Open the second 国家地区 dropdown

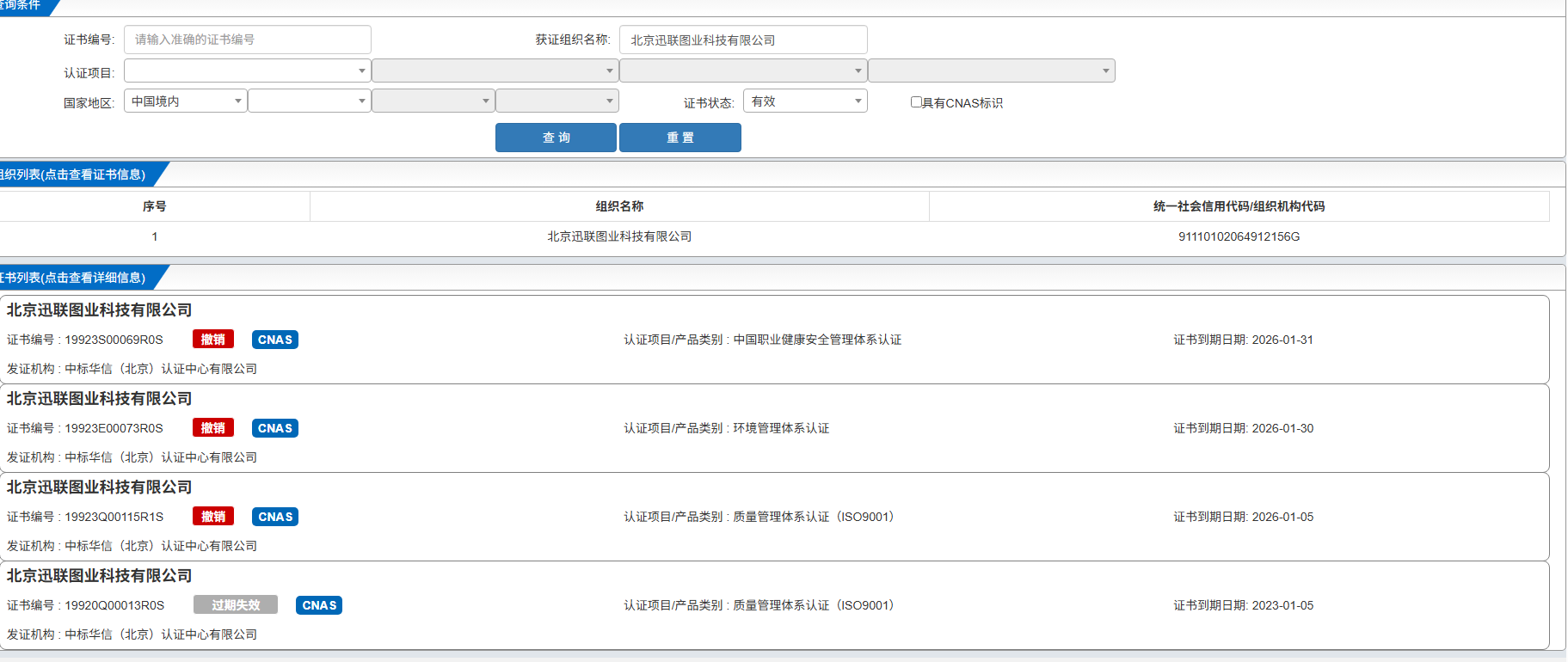(310, 101)
